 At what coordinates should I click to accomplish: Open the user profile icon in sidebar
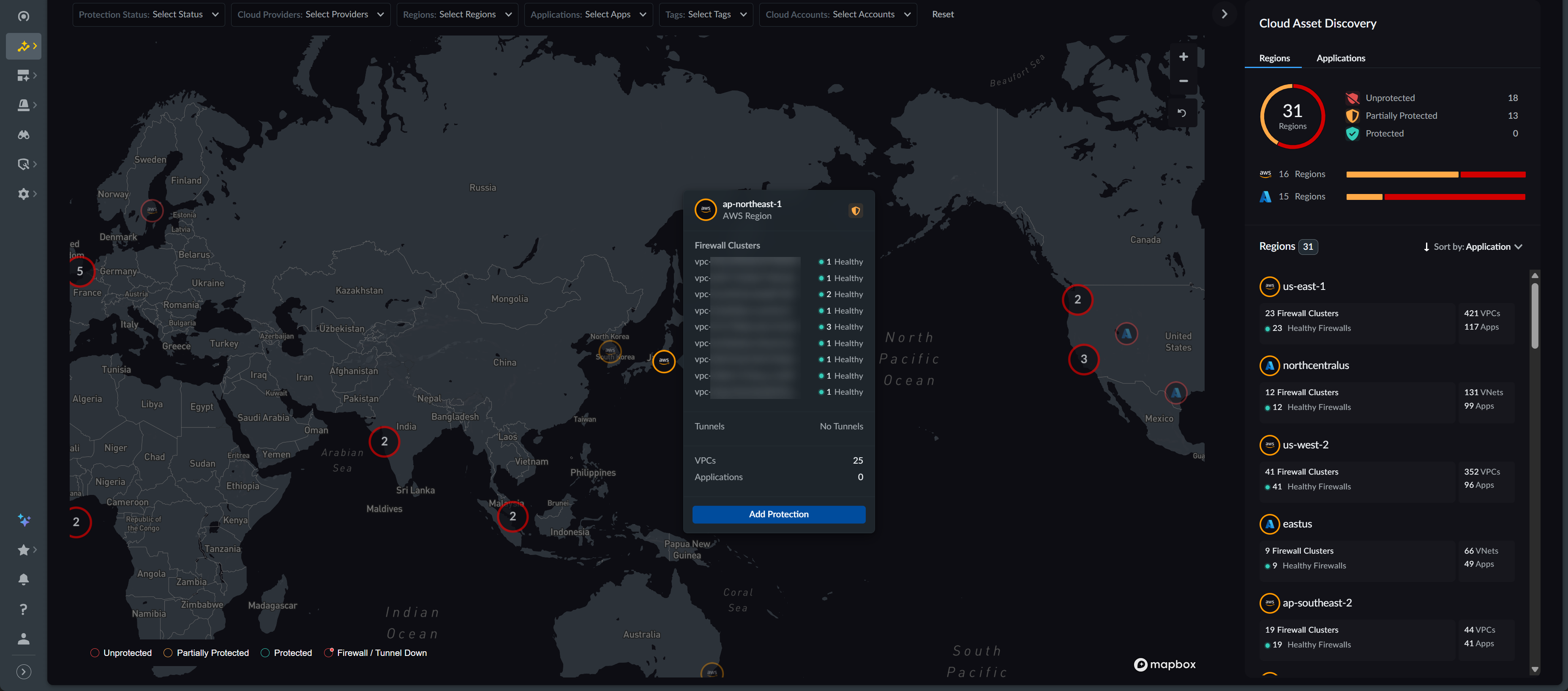coord(23,639)
